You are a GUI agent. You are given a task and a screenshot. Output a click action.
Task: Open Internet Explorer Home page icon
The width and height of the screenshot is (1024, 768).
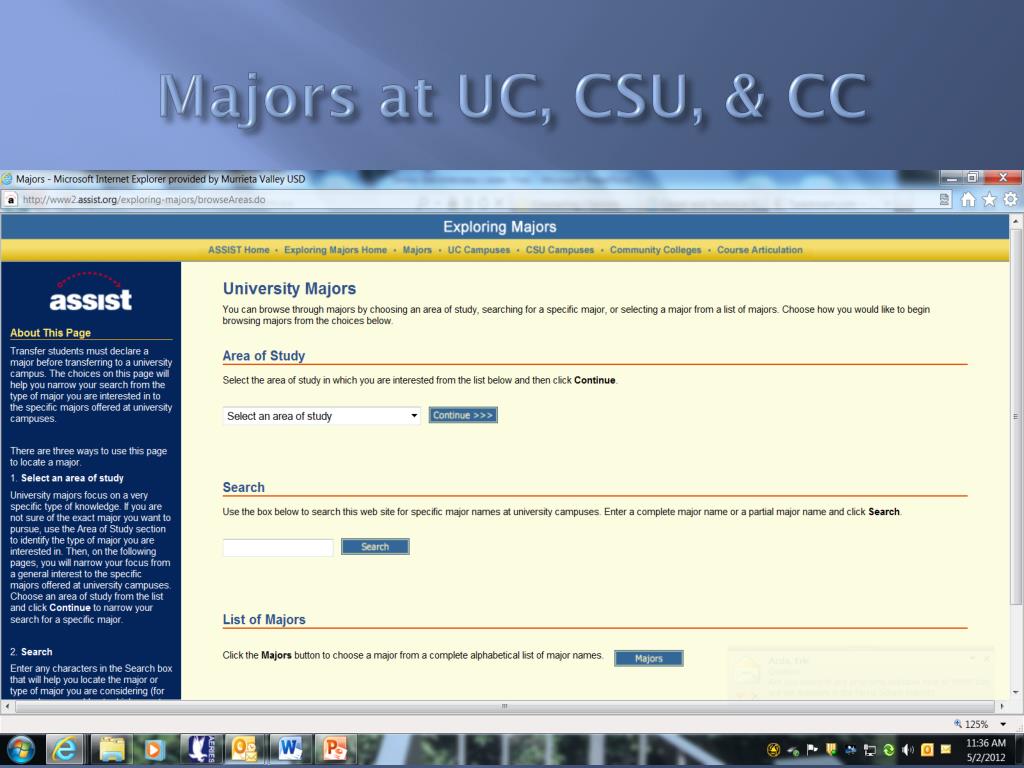(968, 200)
